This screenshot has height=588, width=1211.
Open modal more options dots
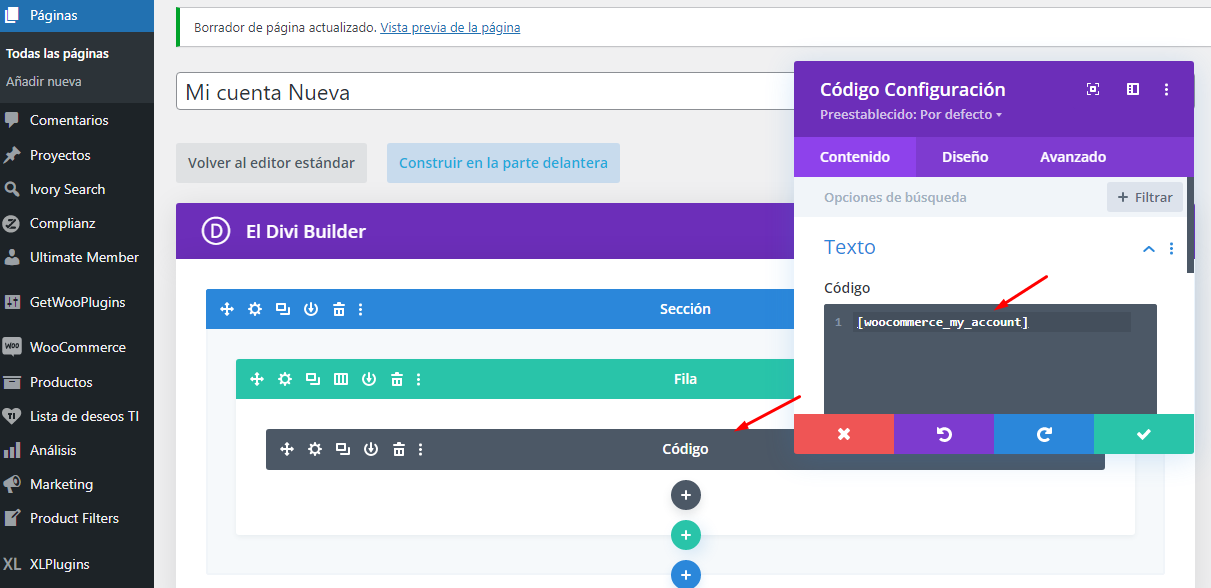1166,89
